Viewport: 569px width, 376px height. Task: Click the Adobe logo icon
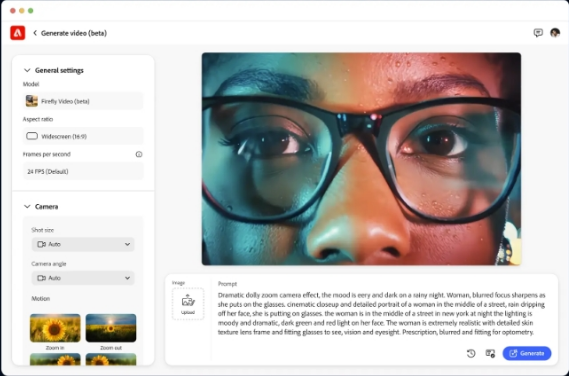coord(17,33)
